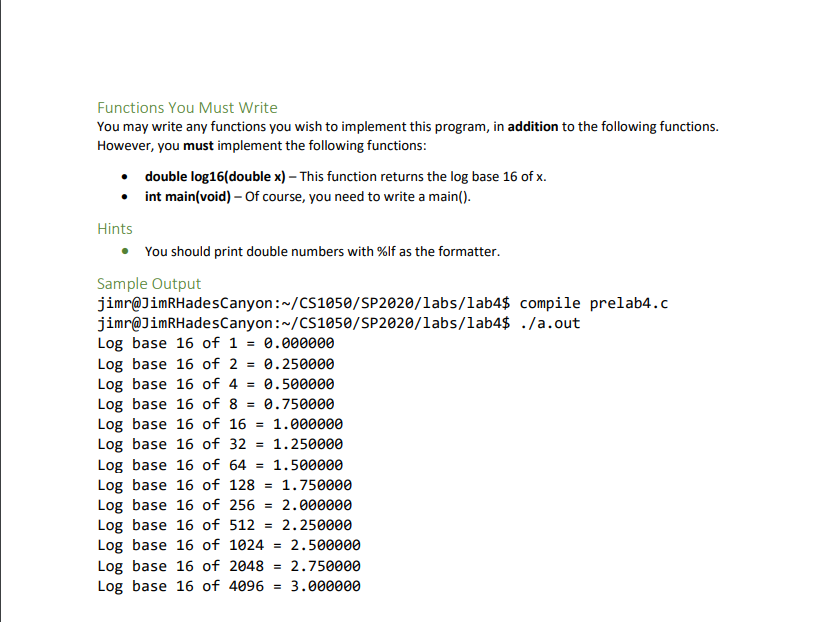Click the output line for 4096
Image resolution: width=816 pixels, height=622 pixels.
pos(228,586)
